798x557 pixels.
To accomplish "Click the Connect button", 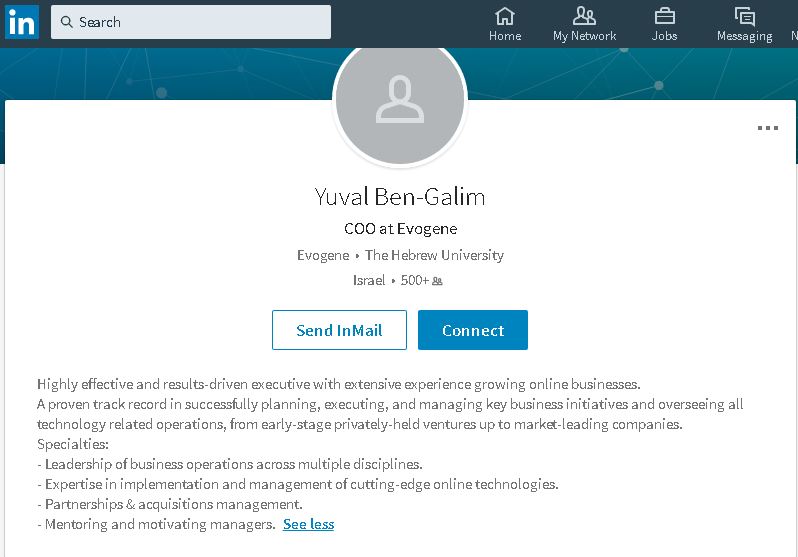I will [473, 330].
